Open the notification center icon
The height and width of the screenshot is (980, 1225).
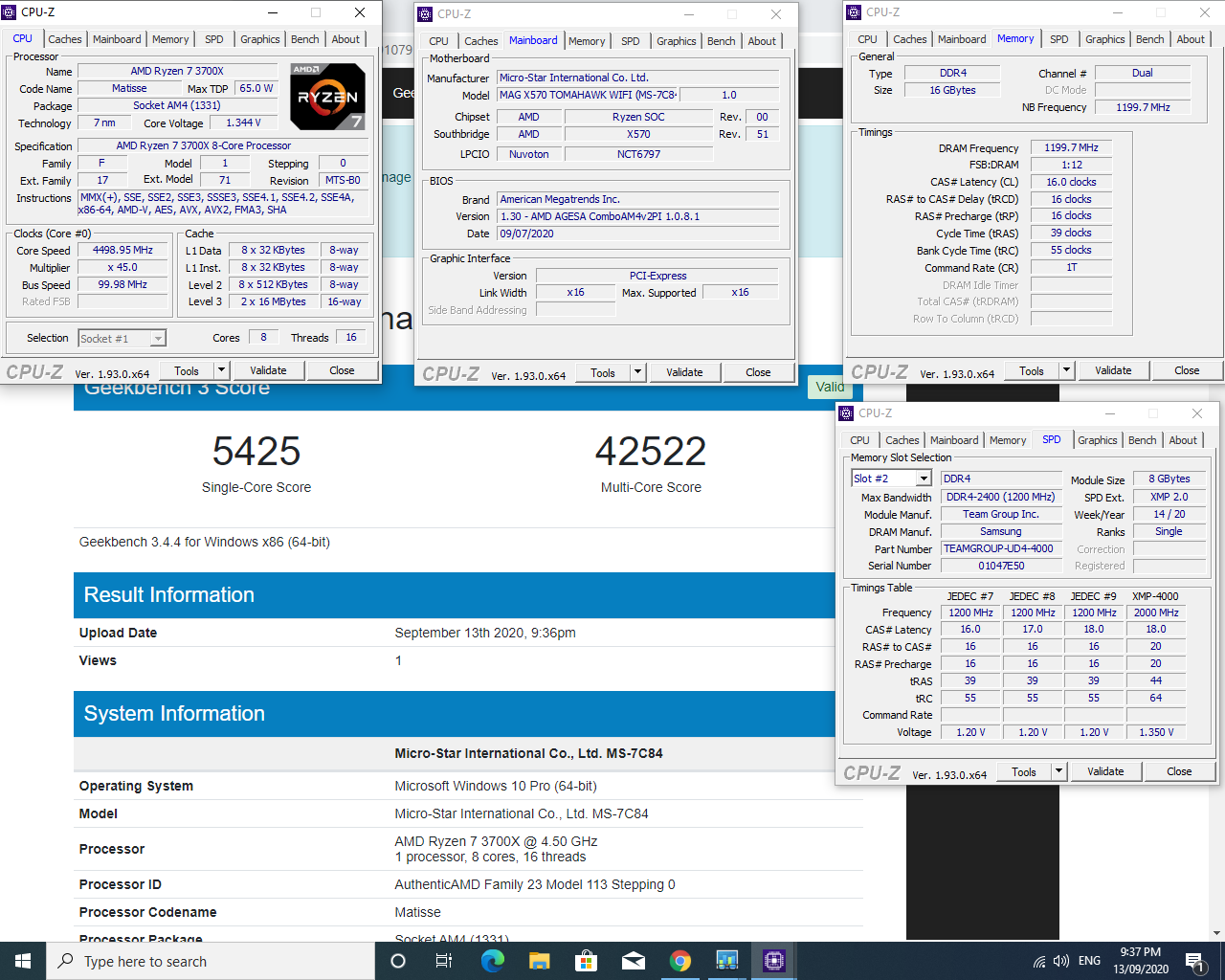click(x=1193, y=961)
